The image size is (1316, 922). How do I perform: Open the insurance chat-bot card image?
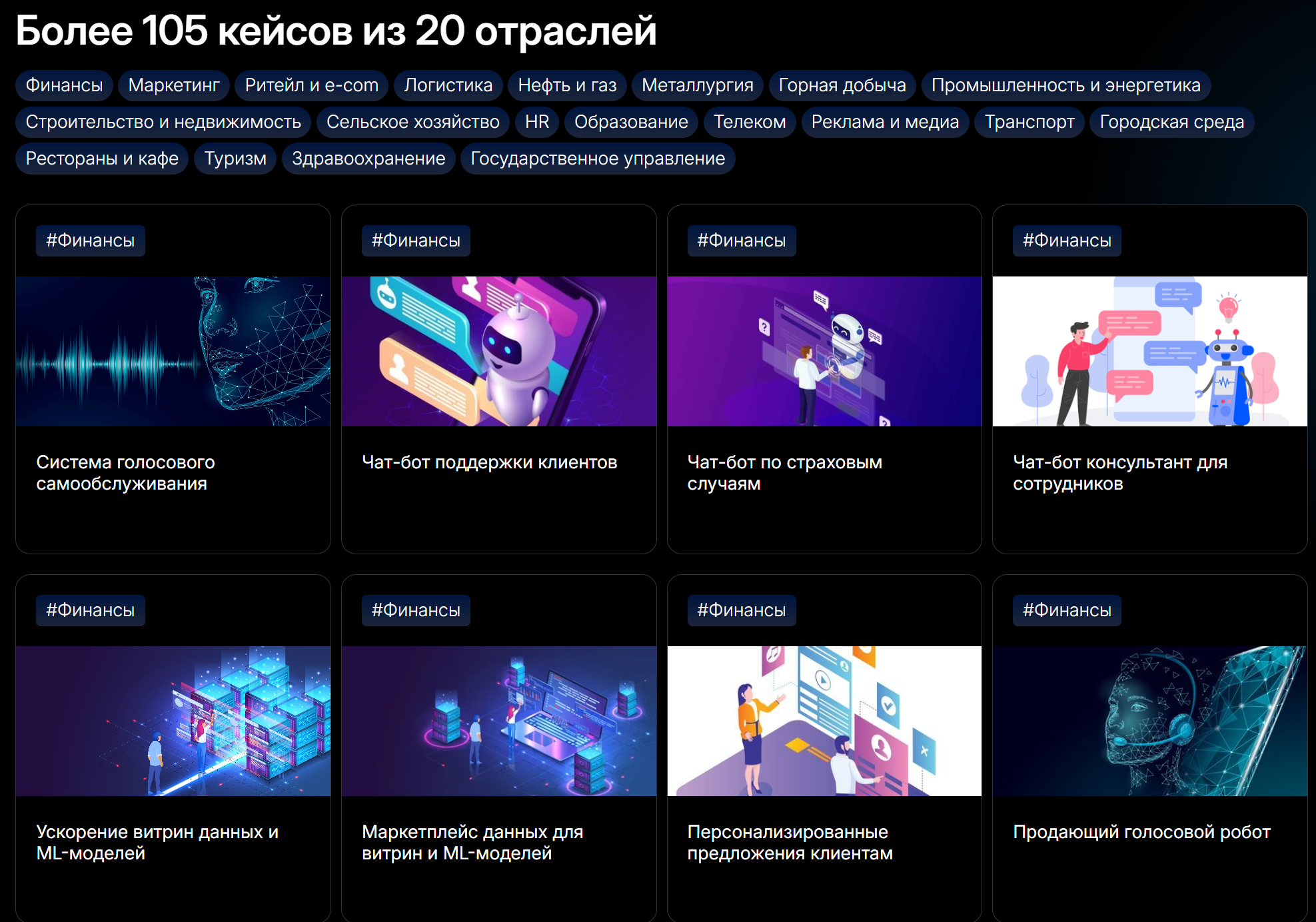click(824, 351)
